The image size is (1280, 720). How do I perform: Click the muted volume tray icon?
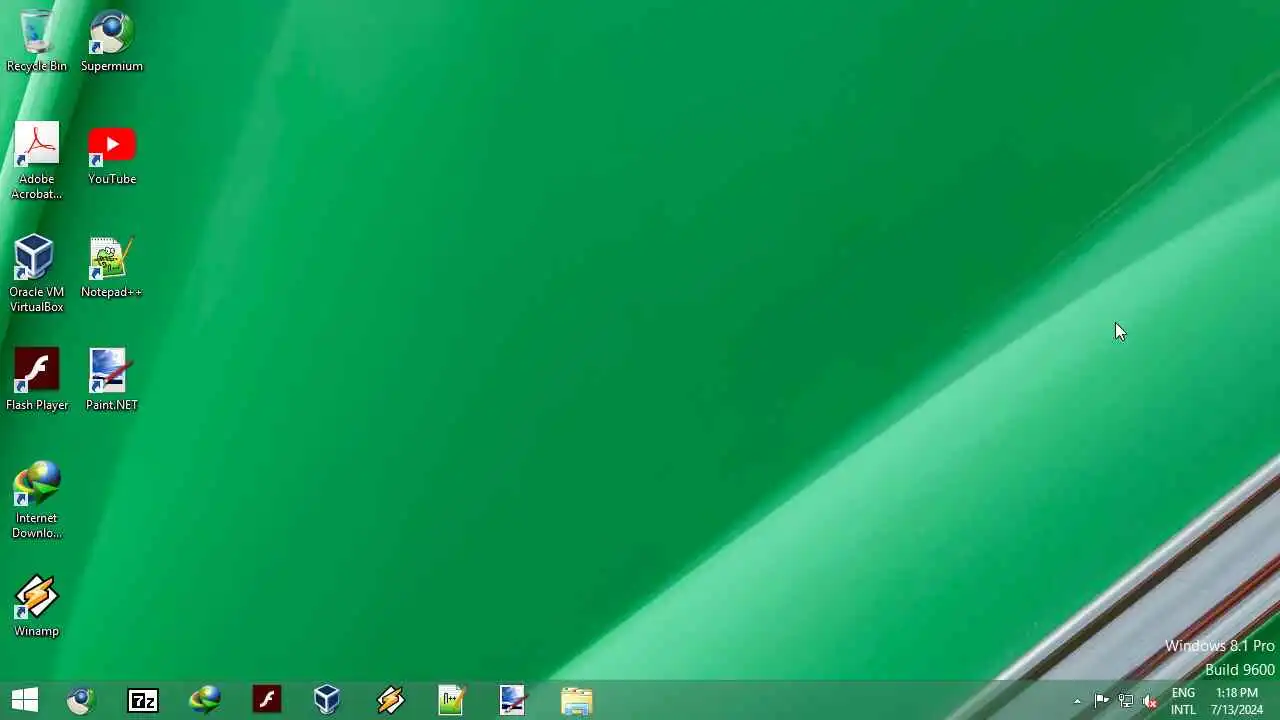pyautogui.click(x=1150, y=701)
